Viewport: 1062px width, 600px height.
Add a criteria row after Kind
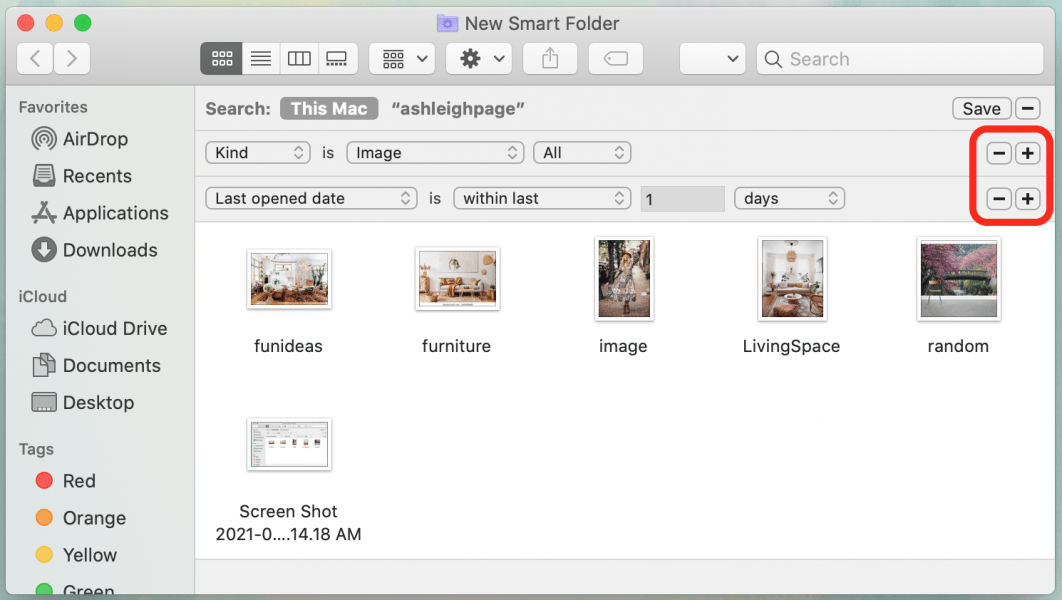(1027, 154)
